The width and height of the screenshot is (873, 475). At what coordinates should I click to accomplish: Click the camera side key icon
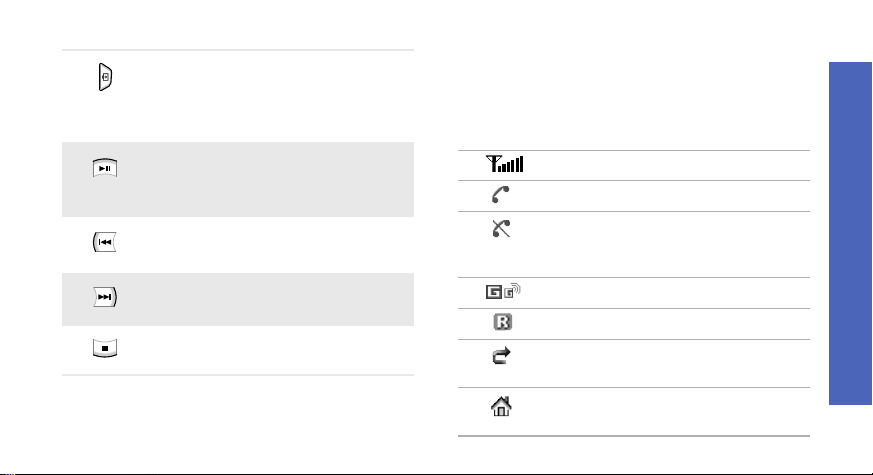click(x=105, y=77)
